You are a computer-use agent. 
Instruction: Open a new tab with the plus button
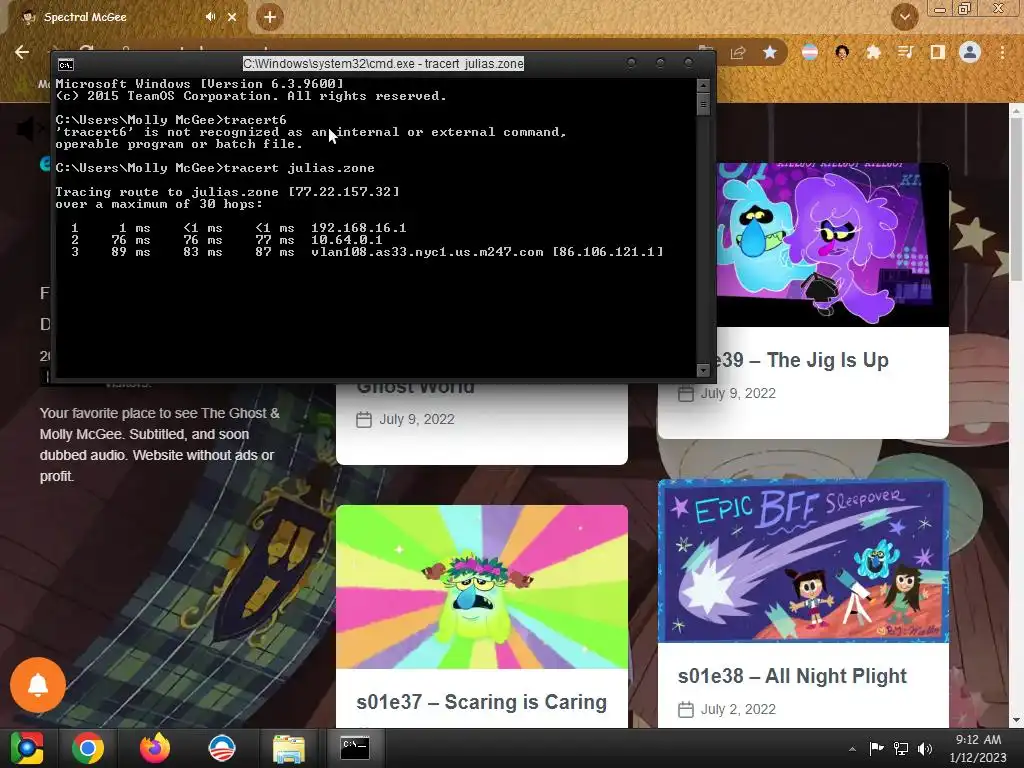click(270, 18)
